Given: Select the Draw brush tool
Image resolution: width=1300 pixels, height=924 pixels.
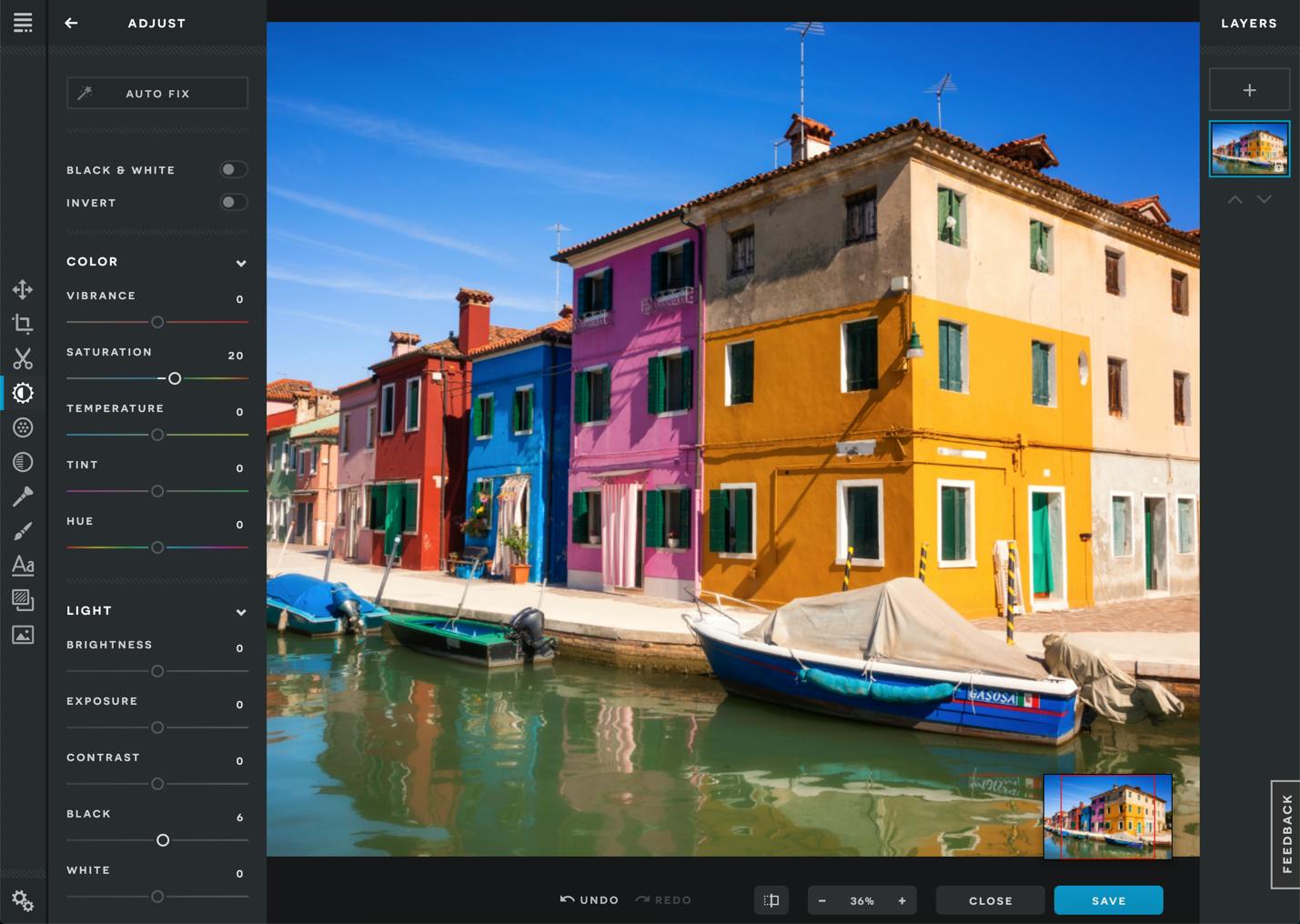Looking at the screenshot, I should point(23,530).
